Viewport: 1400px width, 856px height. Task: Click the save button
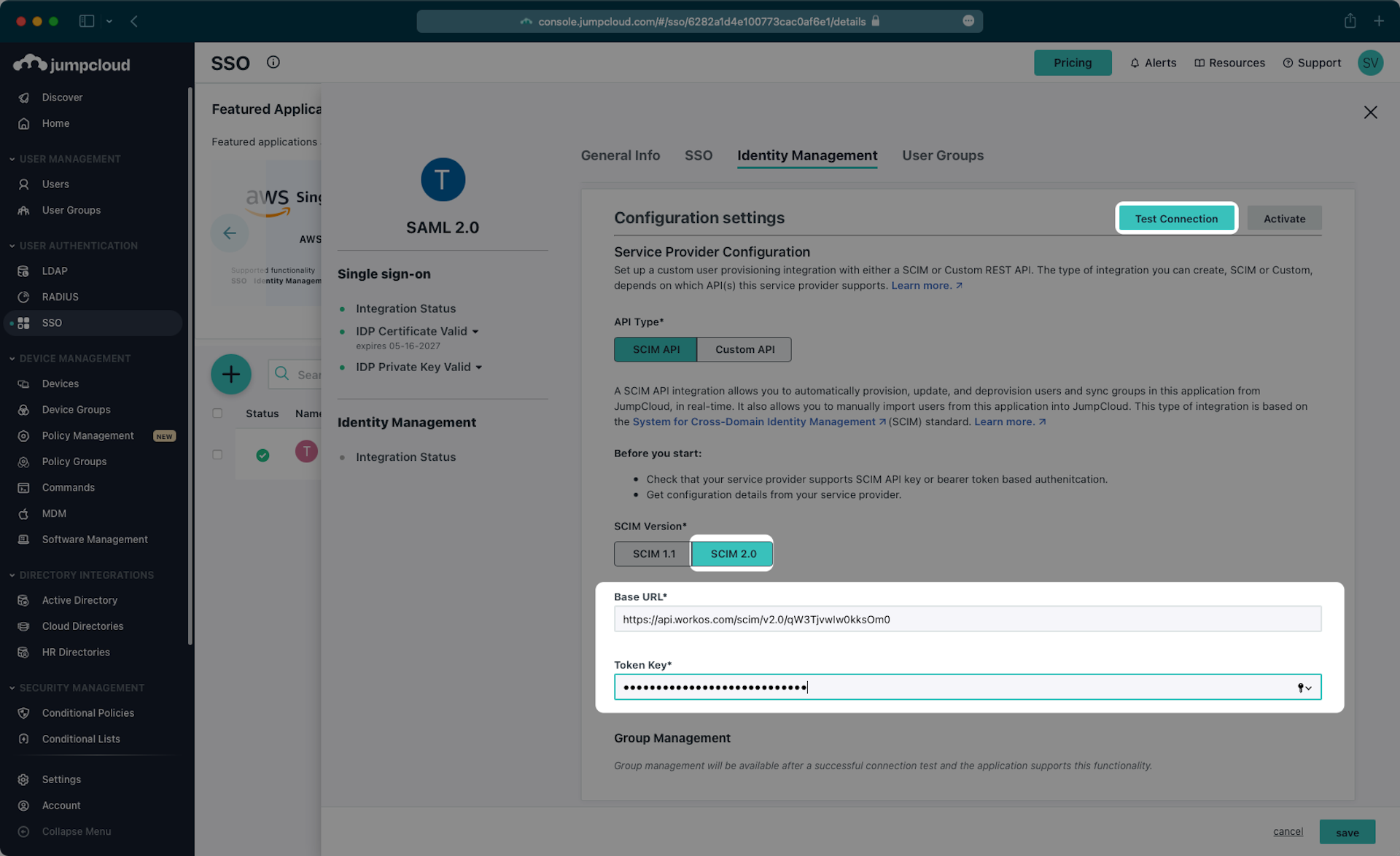coord(1346,832)
